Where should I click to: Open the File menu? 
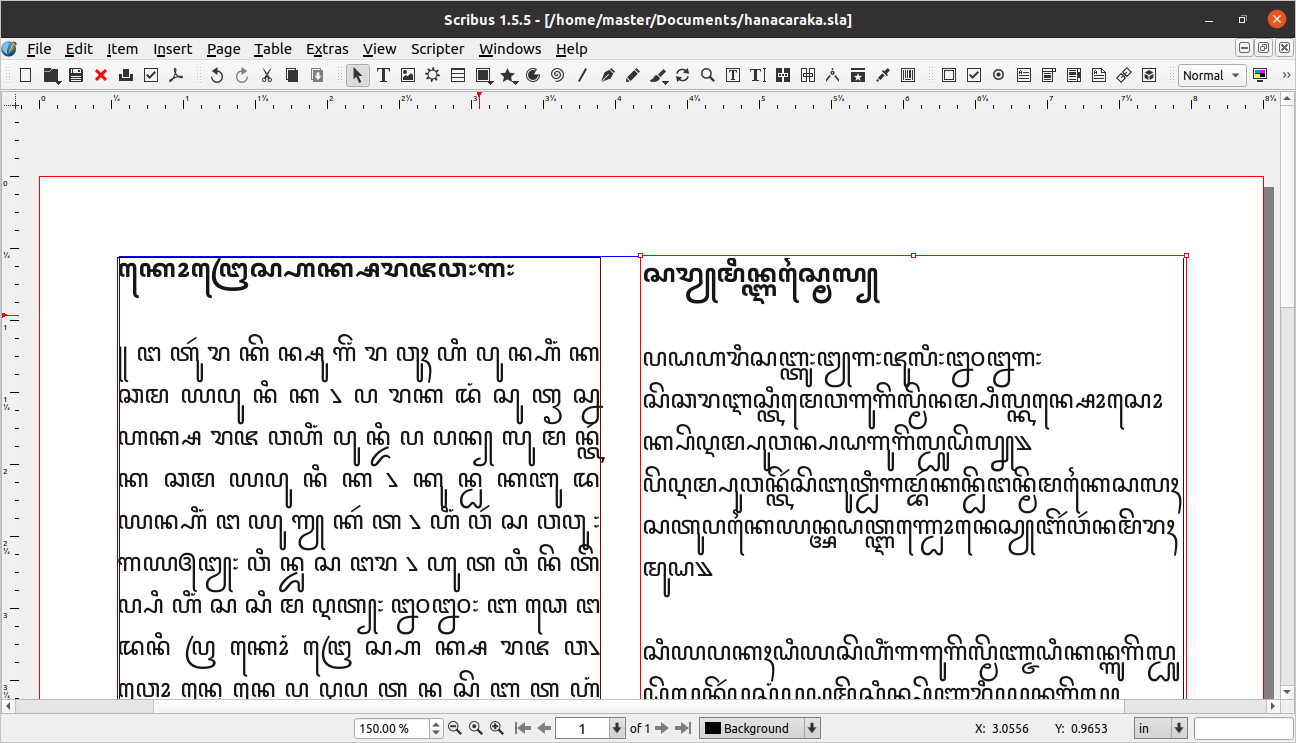click(39, 48)
